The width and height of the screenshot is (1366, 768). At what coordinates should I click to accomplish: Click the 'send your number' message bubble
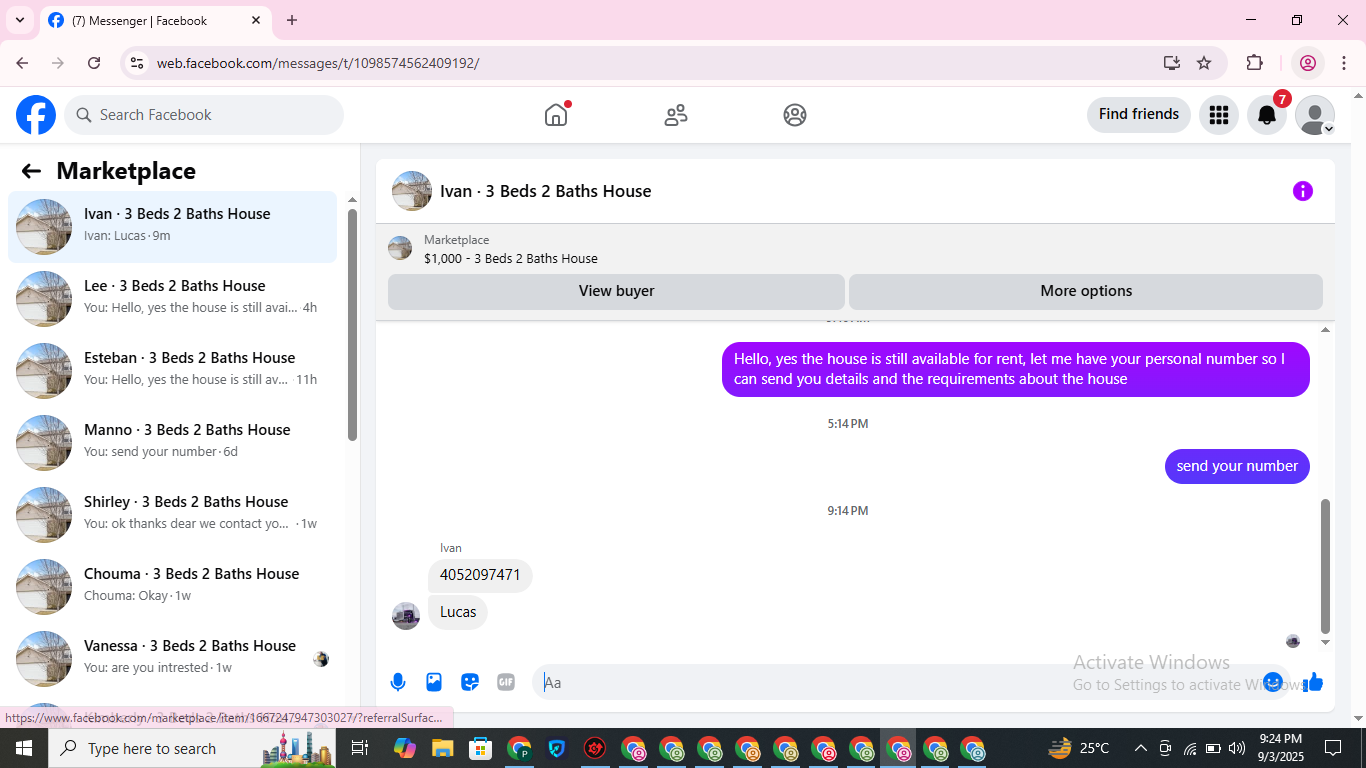pos(1237,466)
